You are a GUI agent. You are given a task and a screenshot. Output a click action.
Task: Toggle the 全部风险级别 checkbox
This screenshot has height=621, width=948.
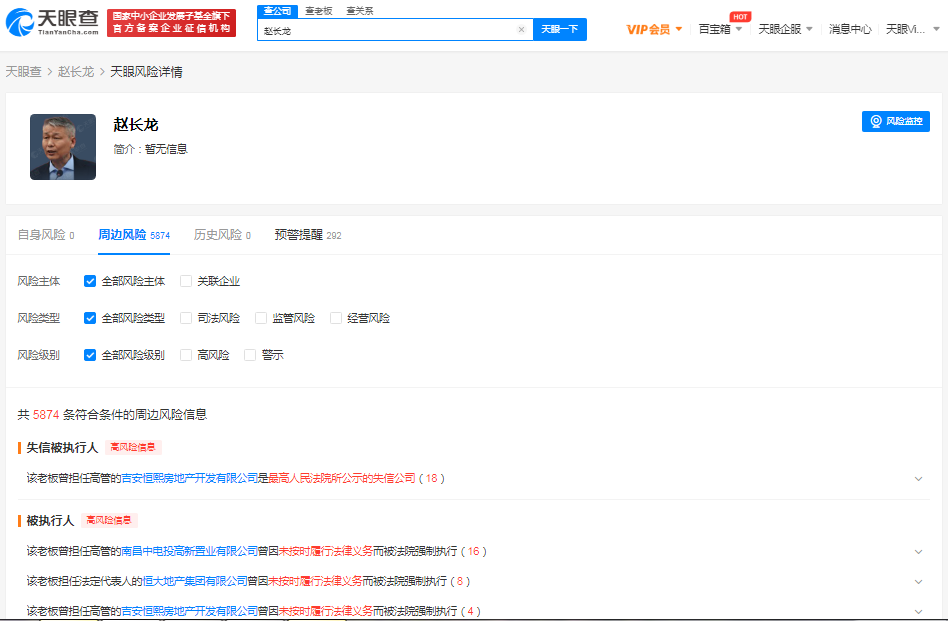pyautogui.click(x=90, y=355)
